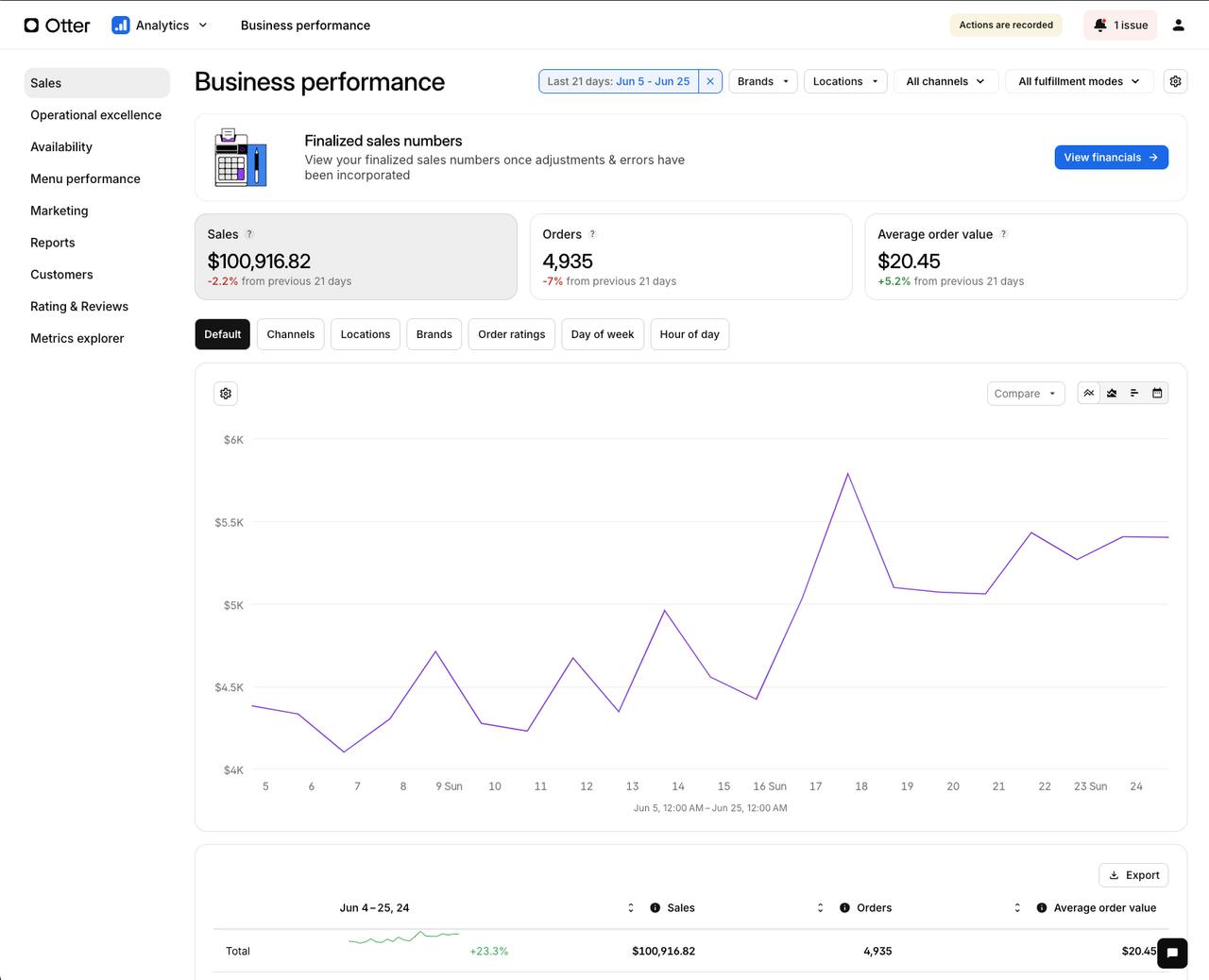Image resolution: width=1209 pixels, height=980 pixels.
Task: Open the chat bubble in bottom corner
Action: pyautogui.click(x=1172, y=953)
